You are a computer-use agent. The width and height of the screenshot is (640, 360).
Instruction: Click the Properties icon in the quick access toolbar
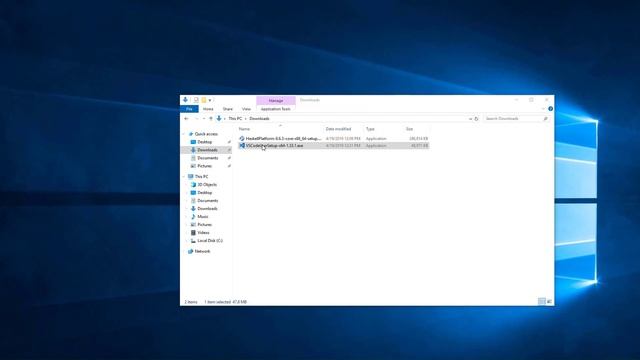click(x=196, y=100)
